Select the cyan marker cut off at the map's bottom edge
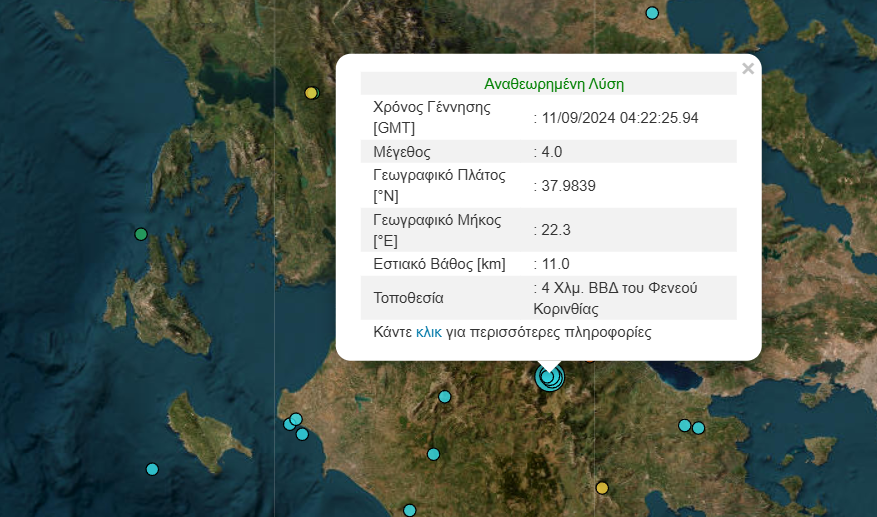This screenshot has width=877, height=517. click(x=409, y=510)
